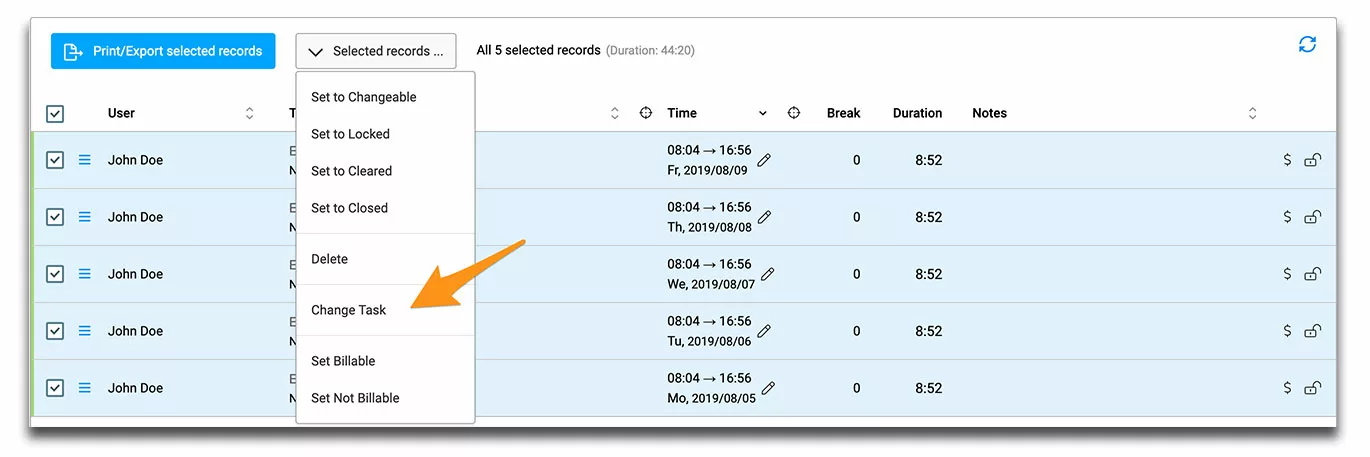The height and width of the screenshot is (457, 1370).
Task: Toggle the select-all checkbox in header row
Action: pos(55,114)
